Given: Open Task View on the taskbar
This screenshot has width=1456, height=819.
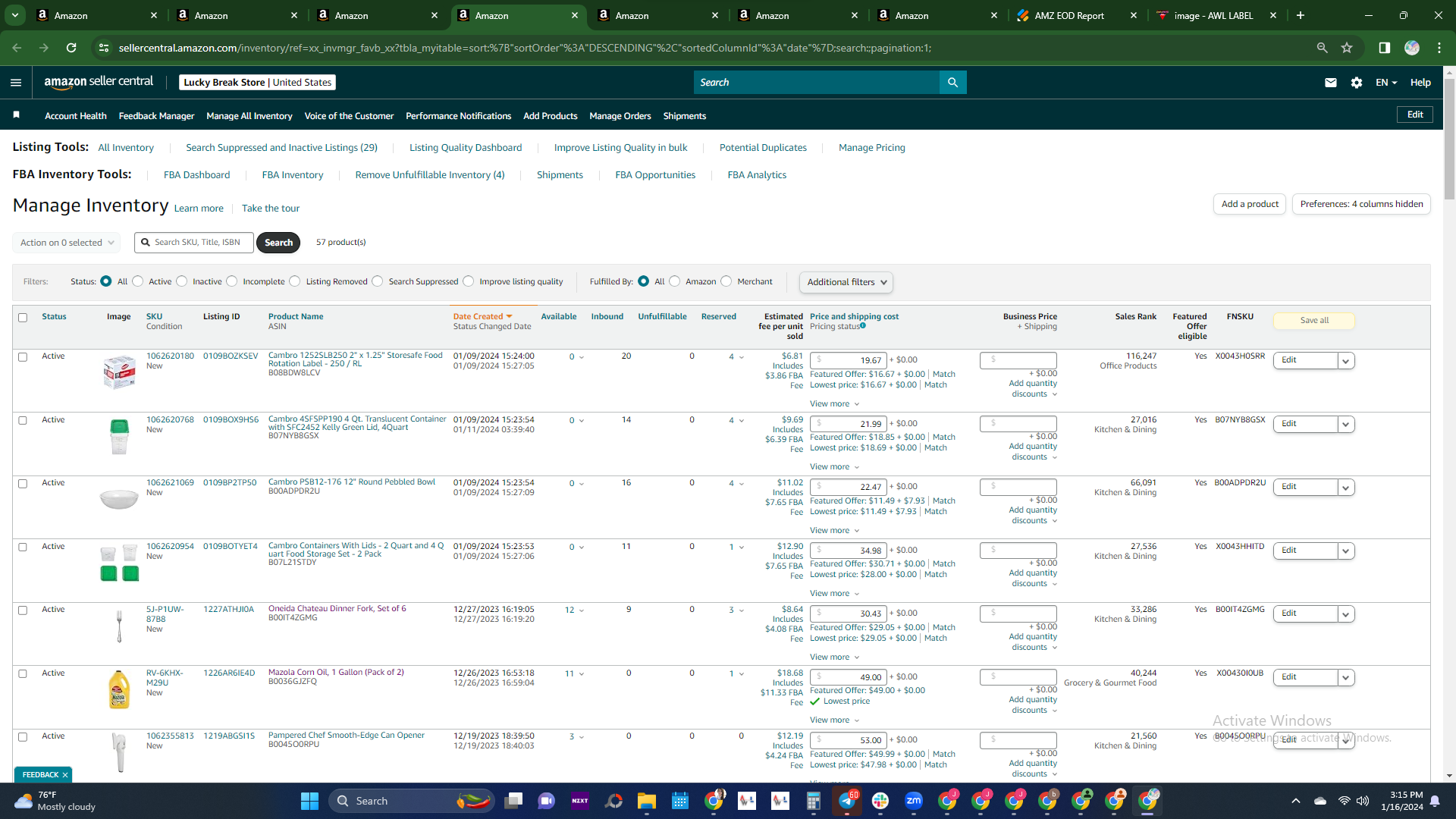Looking at the screenshot, I should (x=514, y=801).
